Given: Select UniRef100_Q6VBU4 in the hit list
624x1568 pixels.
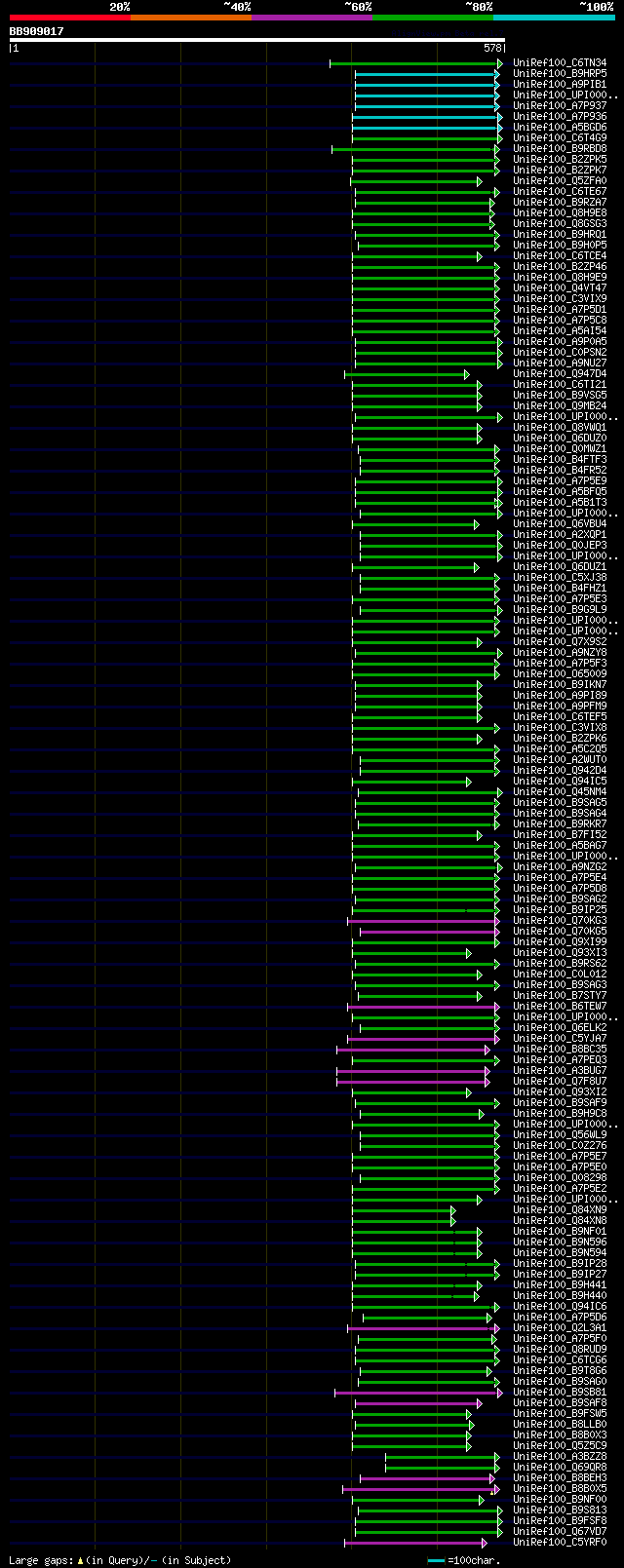Looking at the screenshot, I should 560,524.
